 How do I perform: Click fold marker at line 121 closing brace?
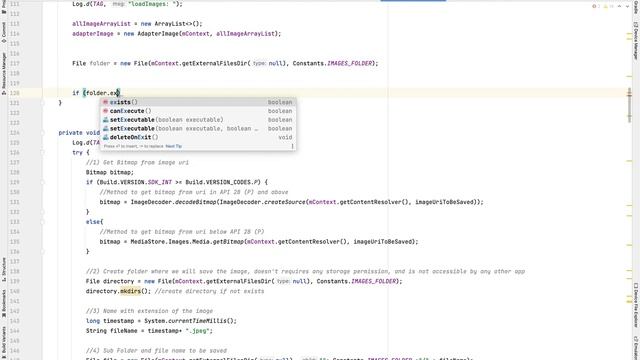tap(42, 103)
